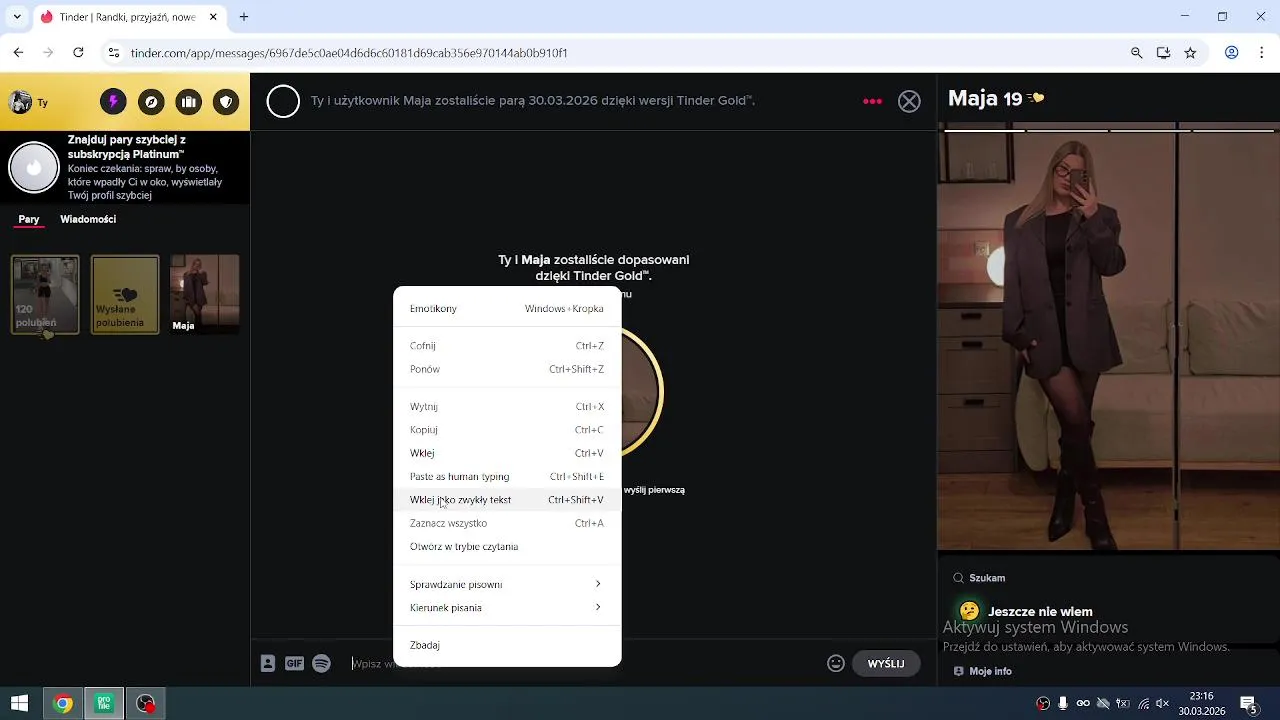Click the install app icon in address bar
This screenshot has width=1280, height=720.
[1163, 53]
